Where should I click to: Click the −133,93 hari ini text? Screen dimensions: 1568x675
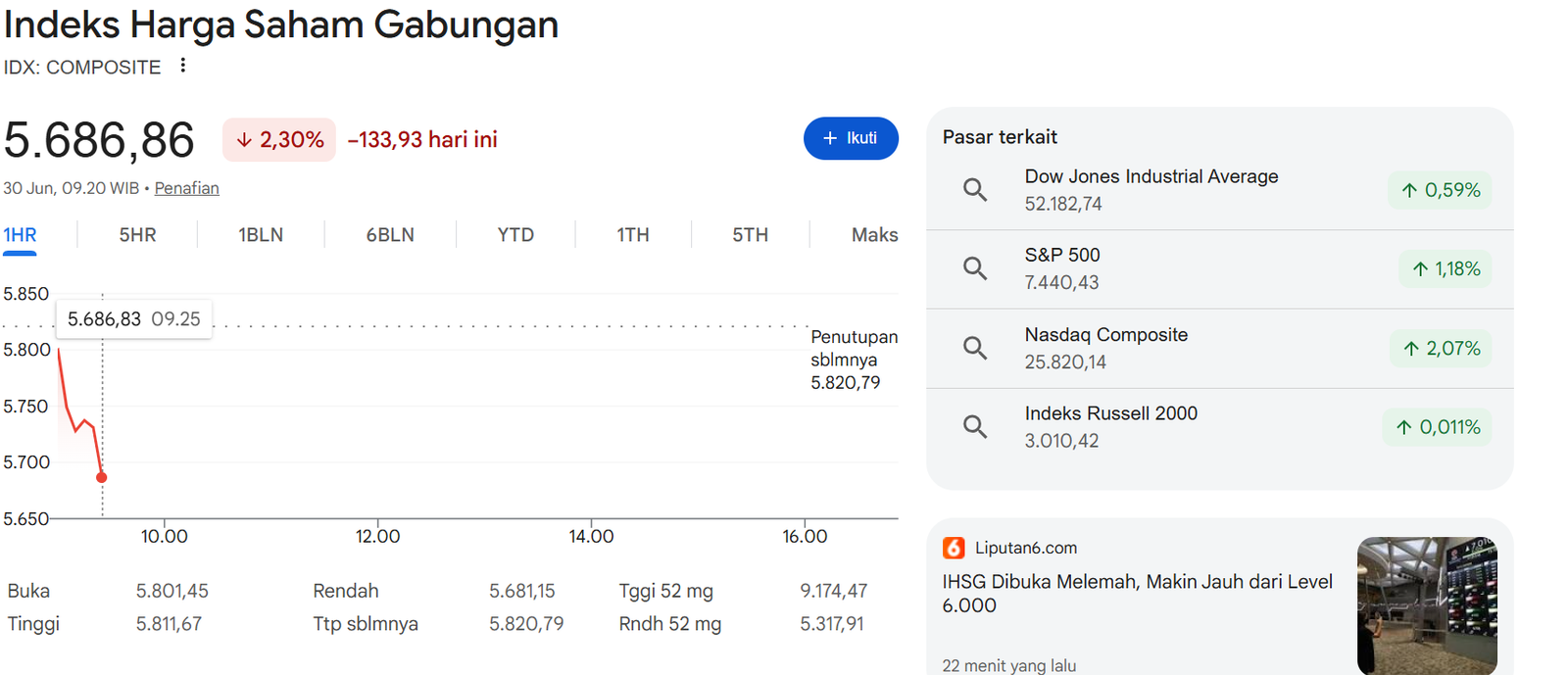(x=422, y=140)
